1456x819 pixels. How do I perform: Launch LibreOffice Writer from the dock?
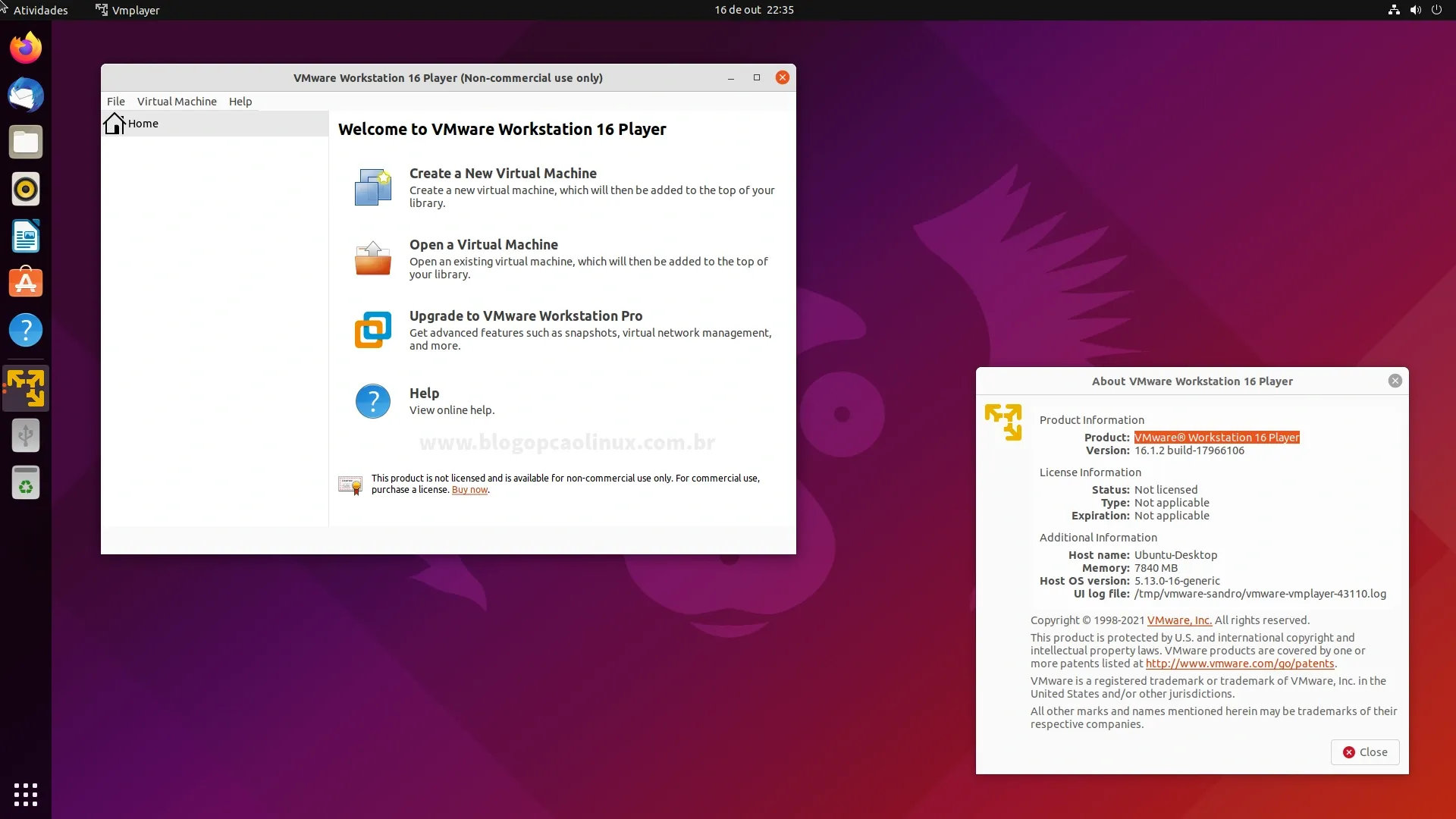click(x=26, y=236)
